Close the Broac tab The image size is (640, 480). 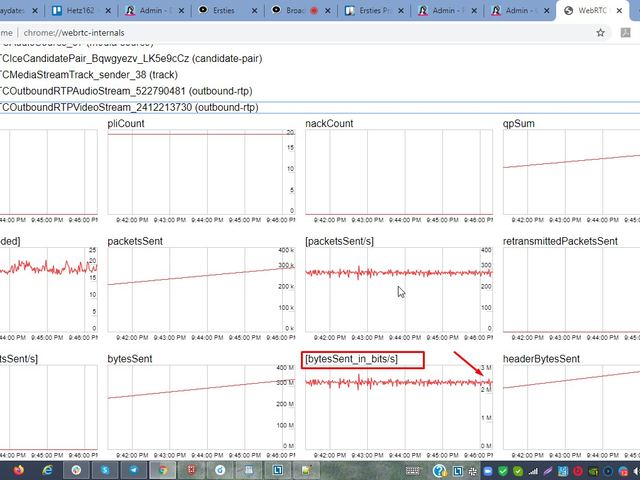[x=328, y=11]
